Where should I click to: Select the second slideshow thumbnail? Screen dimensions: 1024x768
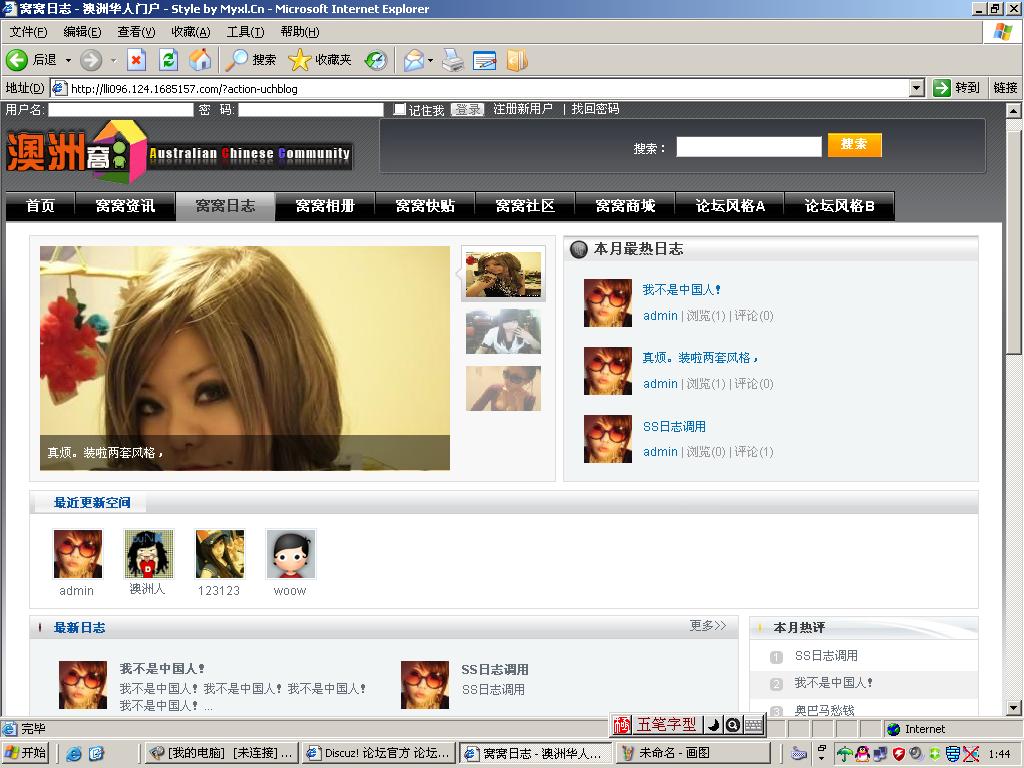503,332
